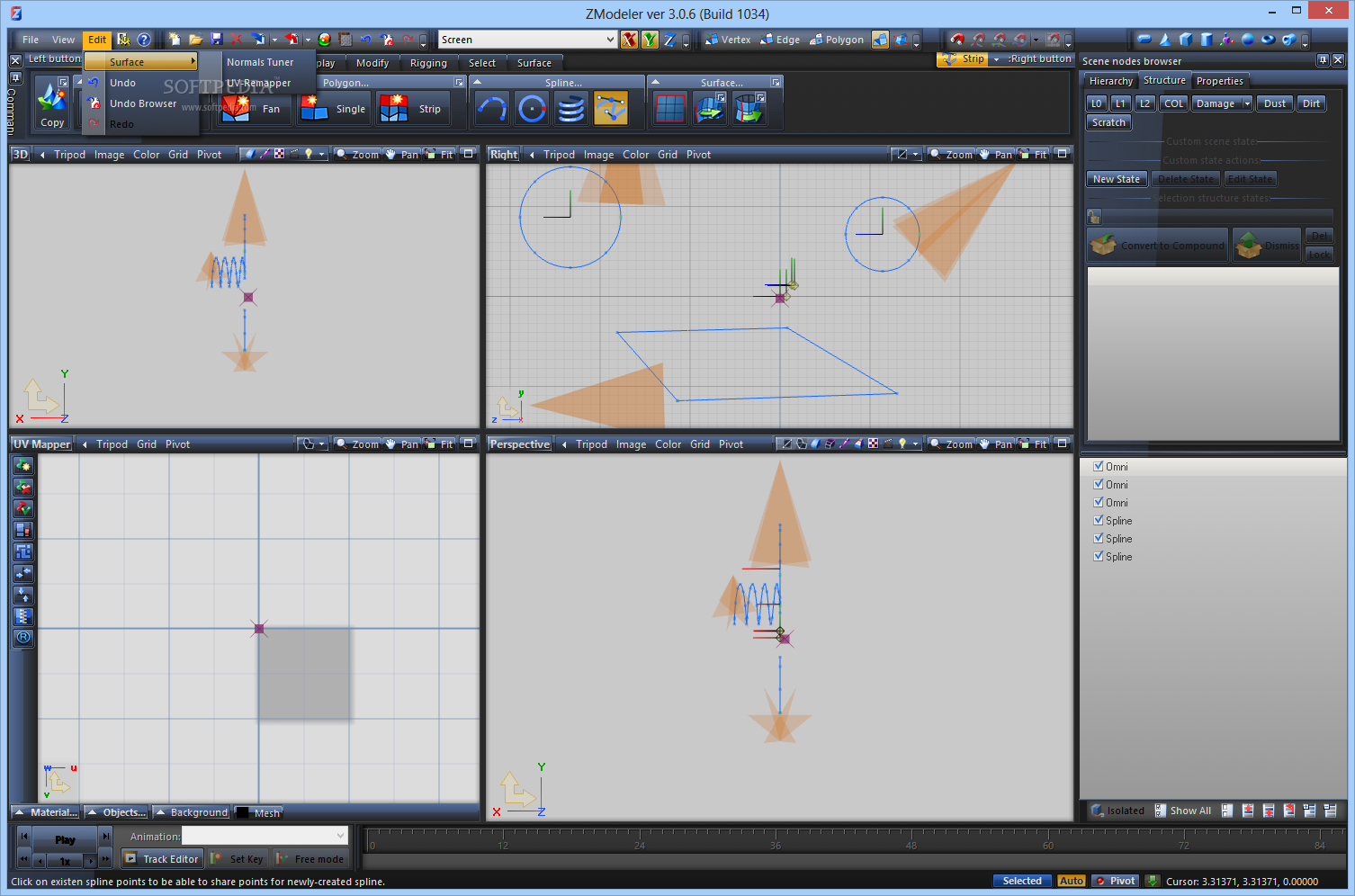This screenshot has height=896, width=1355.
Task: Switch to Vertex selection level
Action: point(728,40)
